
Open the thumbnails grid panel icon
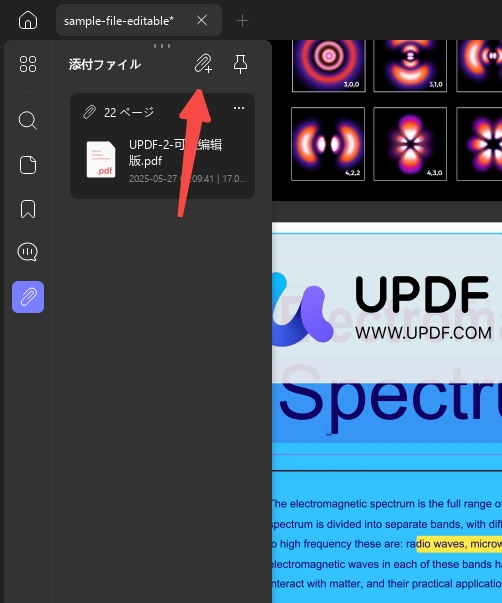point(28,64)
